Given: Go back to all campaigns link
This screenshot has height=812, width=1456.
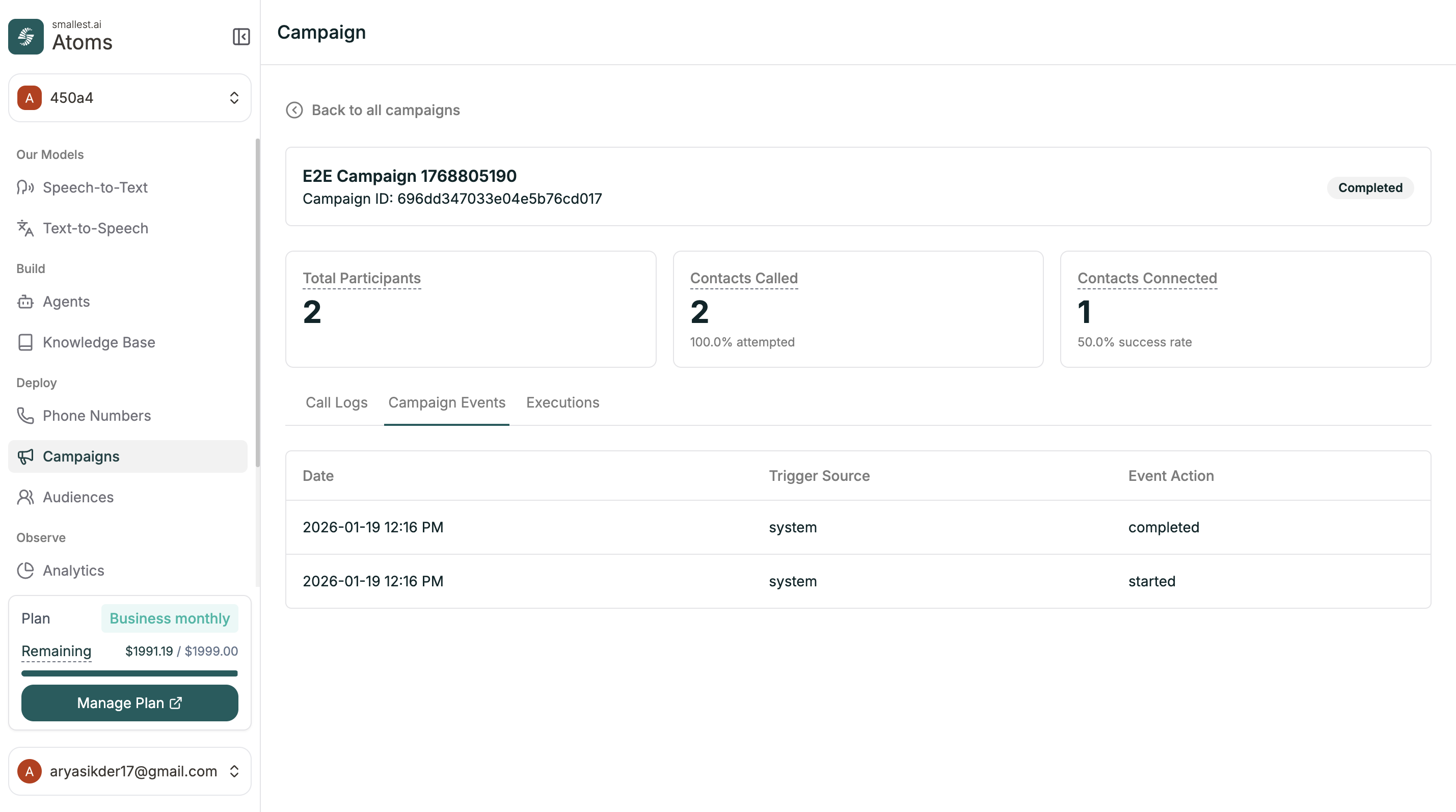Looking at the screenshot, I should [386, 110].
